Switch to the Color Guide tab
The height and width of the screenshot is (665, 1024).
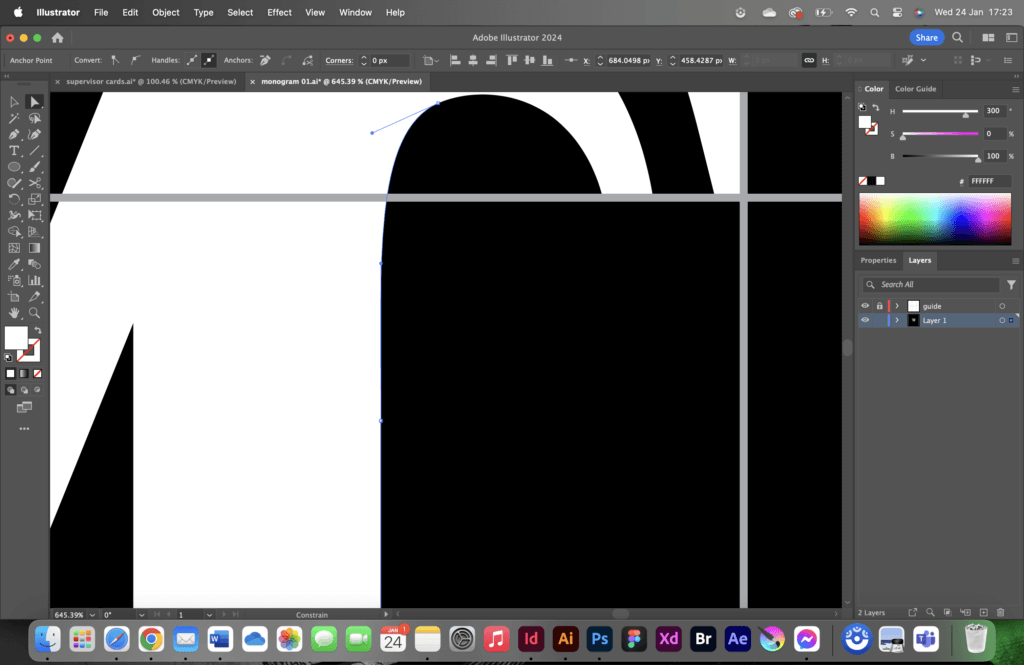point(914,89)
